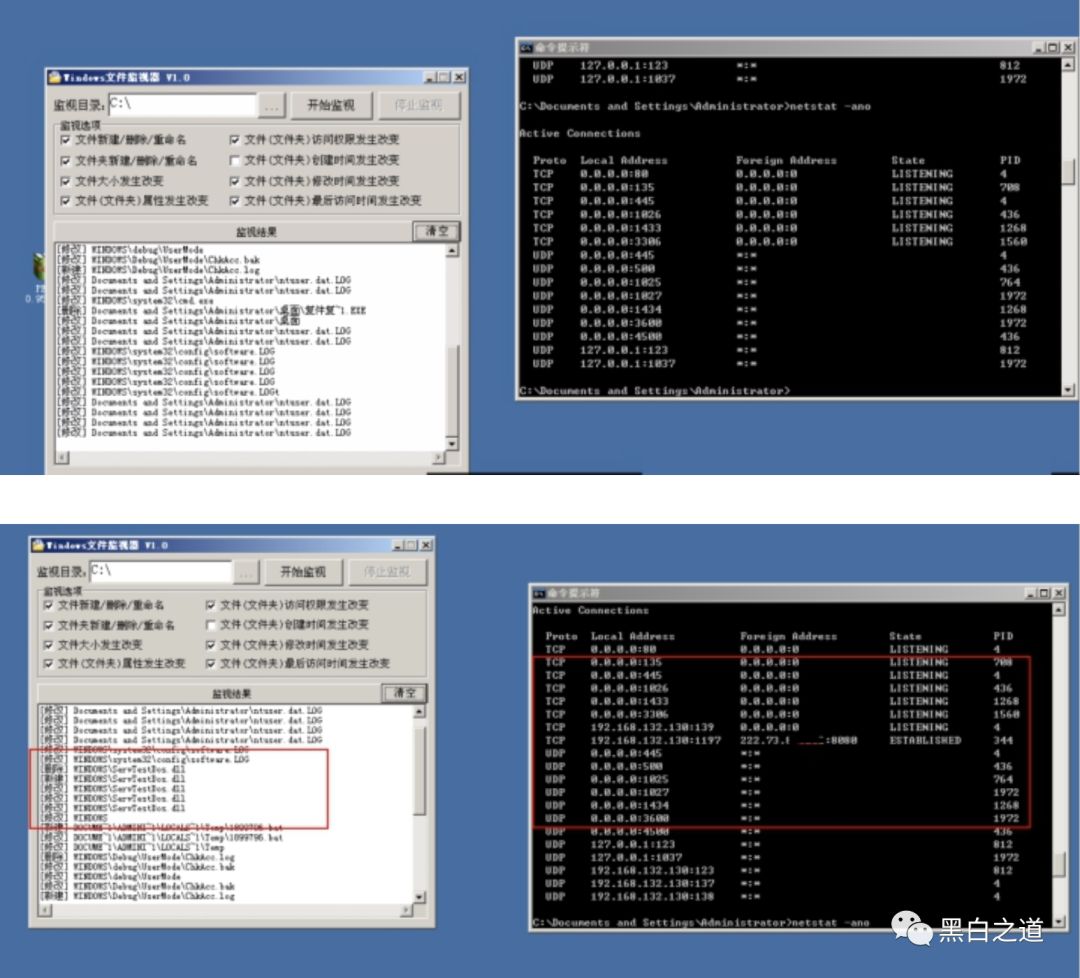Uncheck 文件夹新建/删除/重命名 in lower monitor window
1080x978 pixels.
[x=48, y=625]
